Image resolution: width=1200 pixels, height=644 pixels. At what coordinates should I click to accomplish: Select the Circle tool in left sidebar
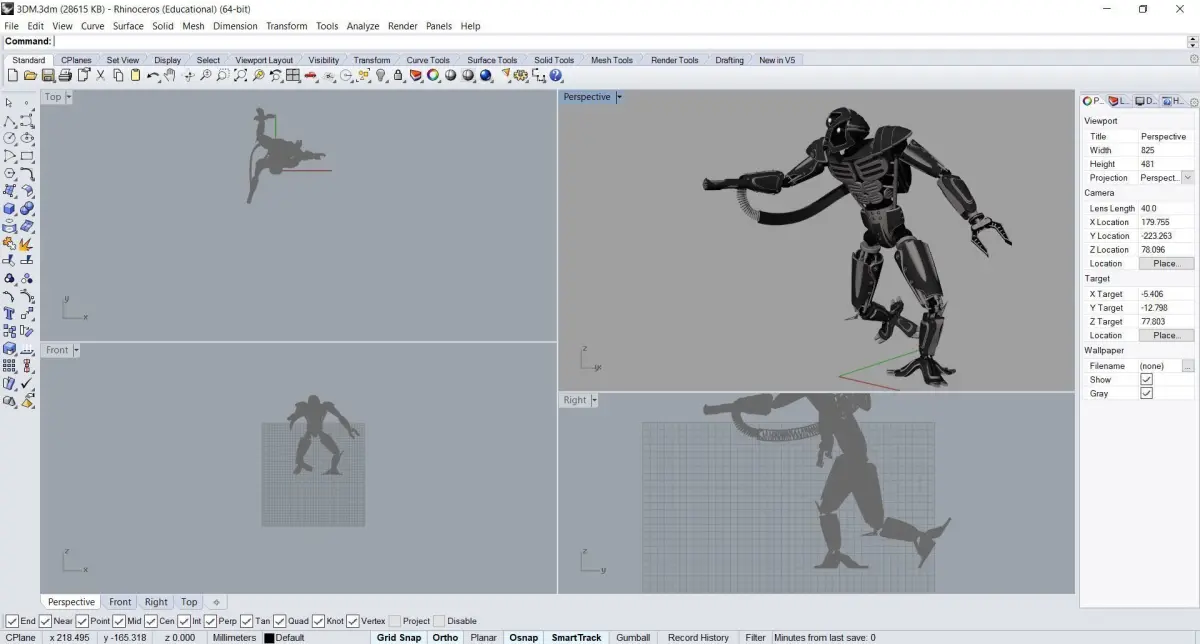tap(9, 138)
